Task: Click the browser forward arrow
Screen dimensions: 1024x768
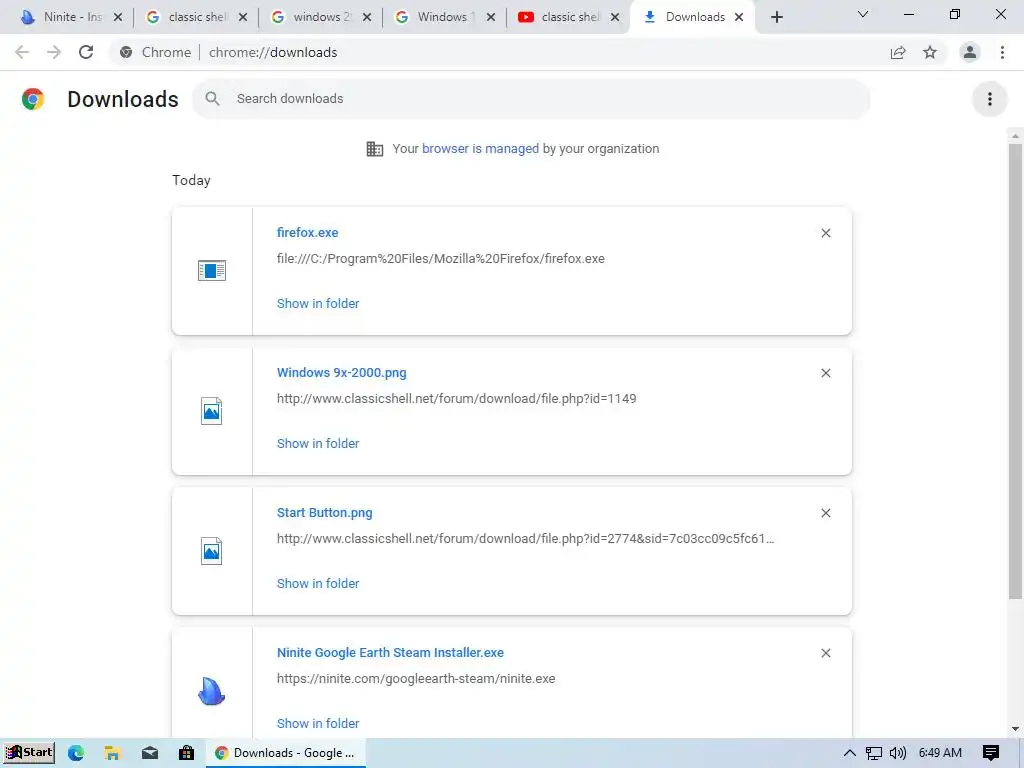Action: tap(54, 52)
